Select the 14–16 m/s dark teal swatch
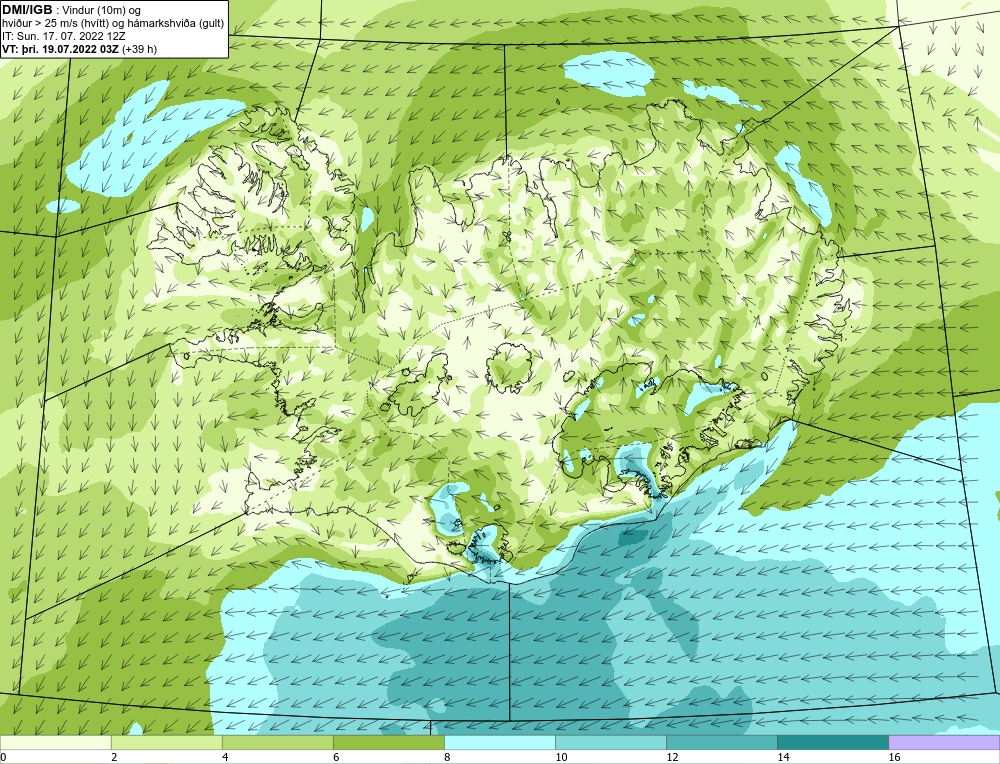The image size is (1000, 764). 832,742
